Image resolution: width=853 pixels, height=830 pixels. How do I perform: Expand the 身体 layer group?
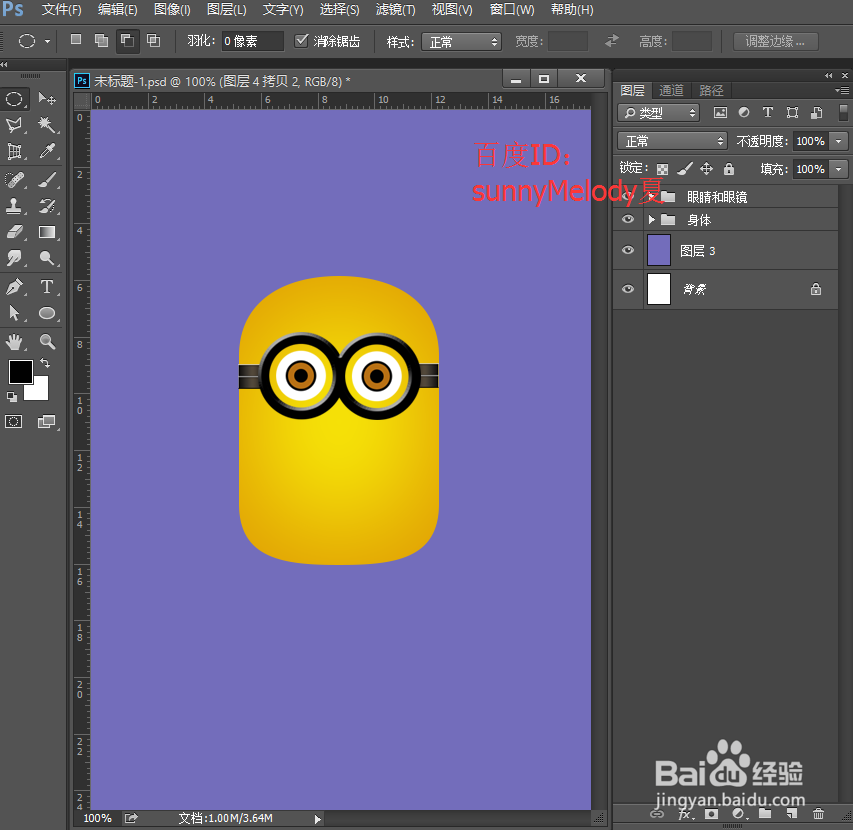[x=651, y=220]
